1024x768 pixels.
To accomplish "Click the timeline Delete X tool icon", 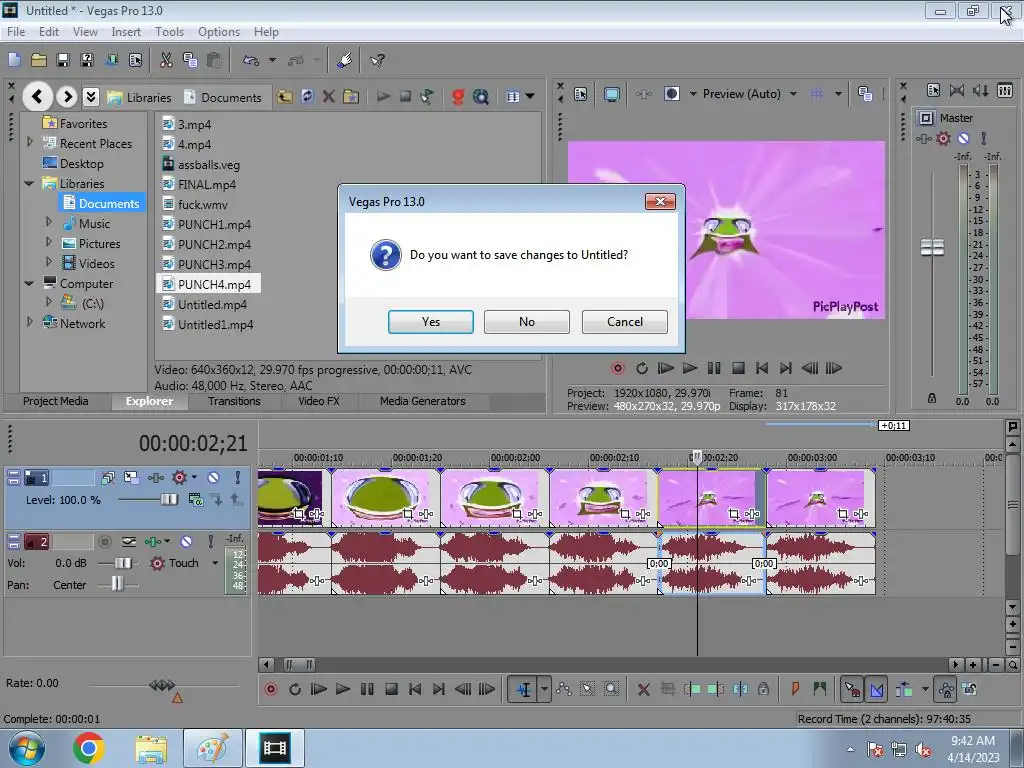I will [643, 689].
